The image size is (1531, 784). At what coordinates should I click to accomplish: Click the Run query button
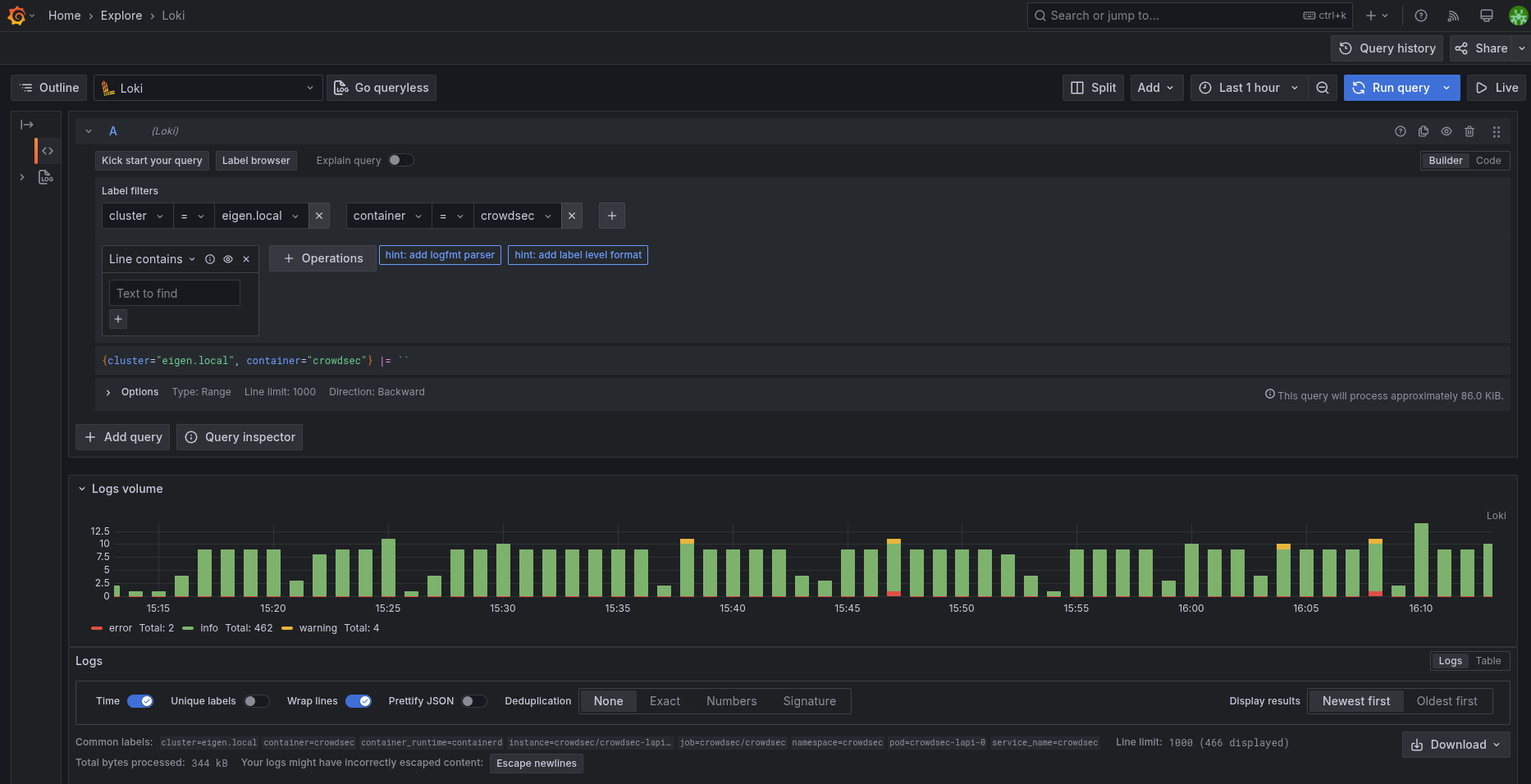tap(1391, 88)
